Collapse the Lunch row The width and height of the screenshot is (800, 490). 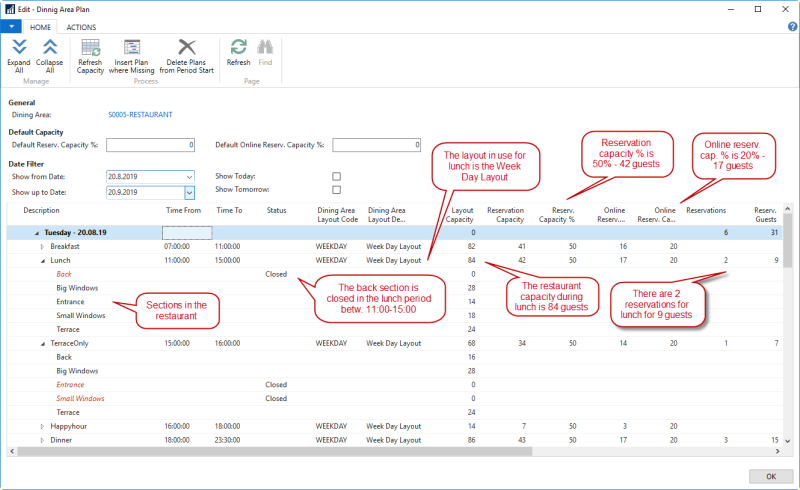[x=42, y=260]
